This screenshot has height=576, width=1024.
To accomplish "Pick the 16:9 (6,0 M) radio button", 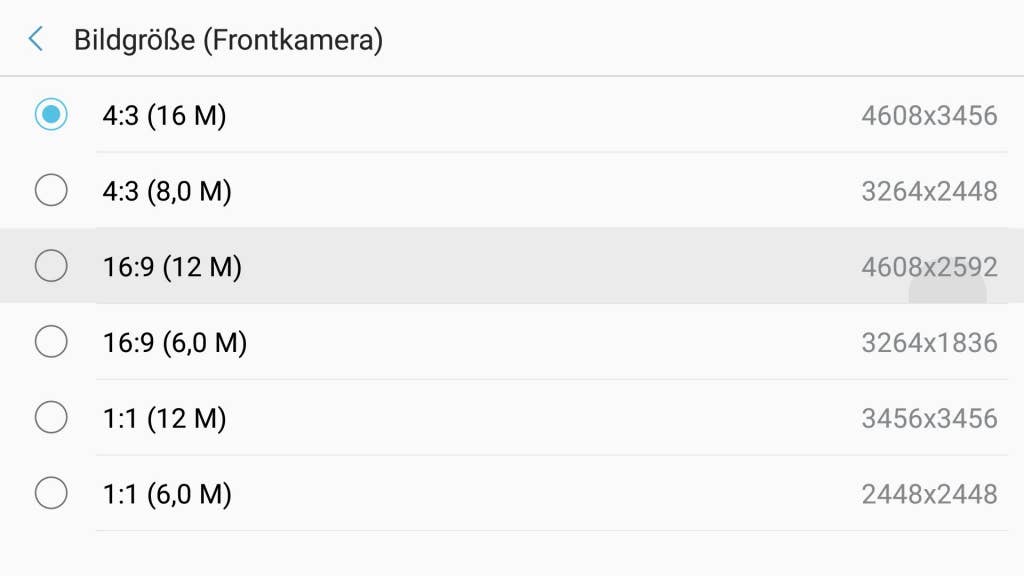I will 51,342.
